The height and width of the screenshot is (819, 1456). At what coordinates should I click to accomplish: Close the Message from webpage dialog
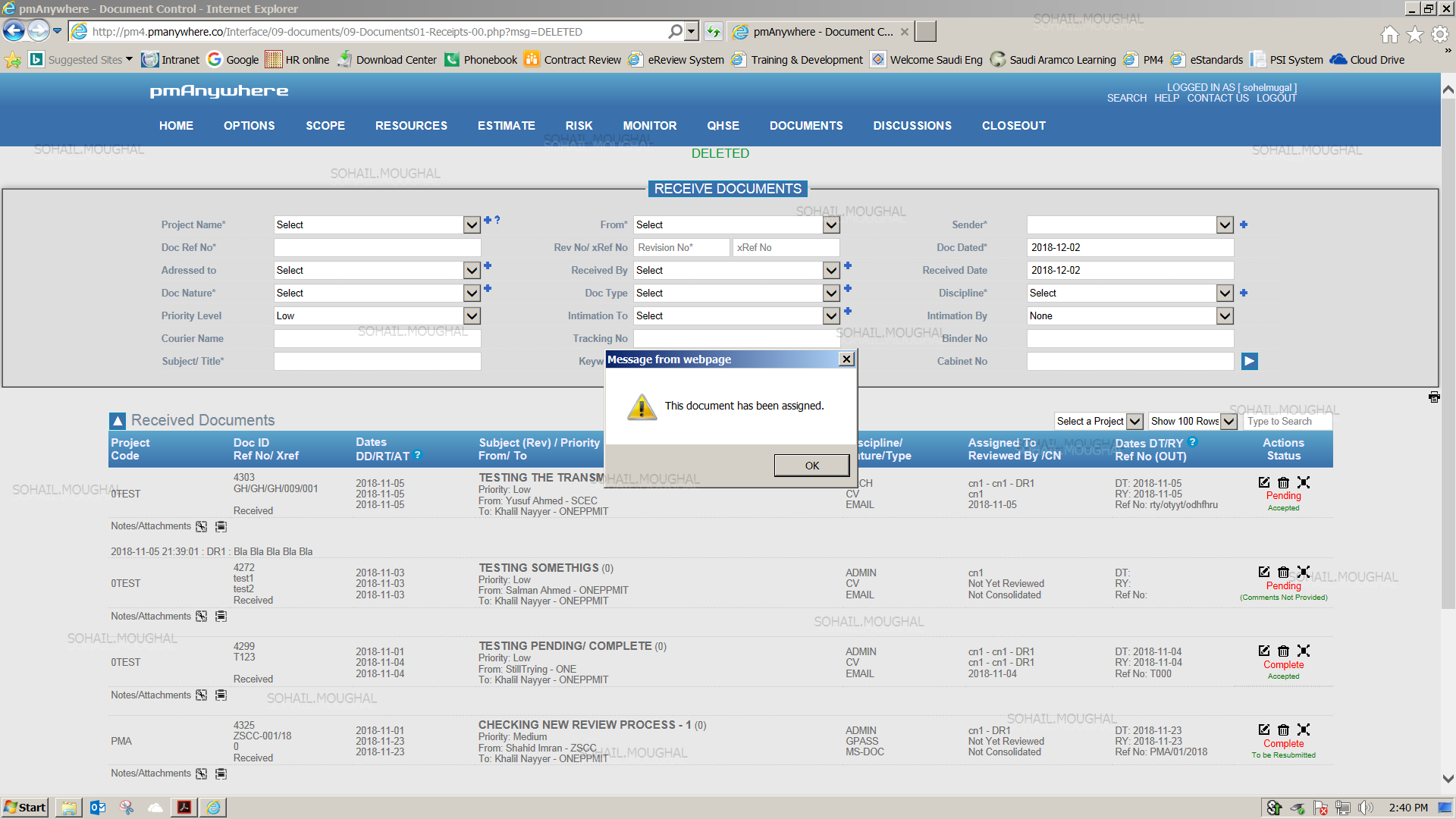846,359
